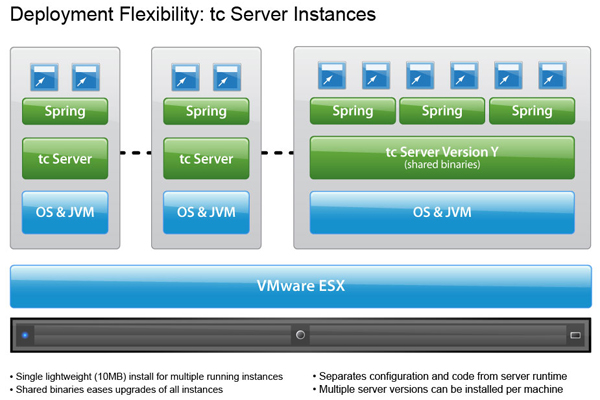
Task: Click the second application icon in the leftmost VM box
Action: [86, 77]
